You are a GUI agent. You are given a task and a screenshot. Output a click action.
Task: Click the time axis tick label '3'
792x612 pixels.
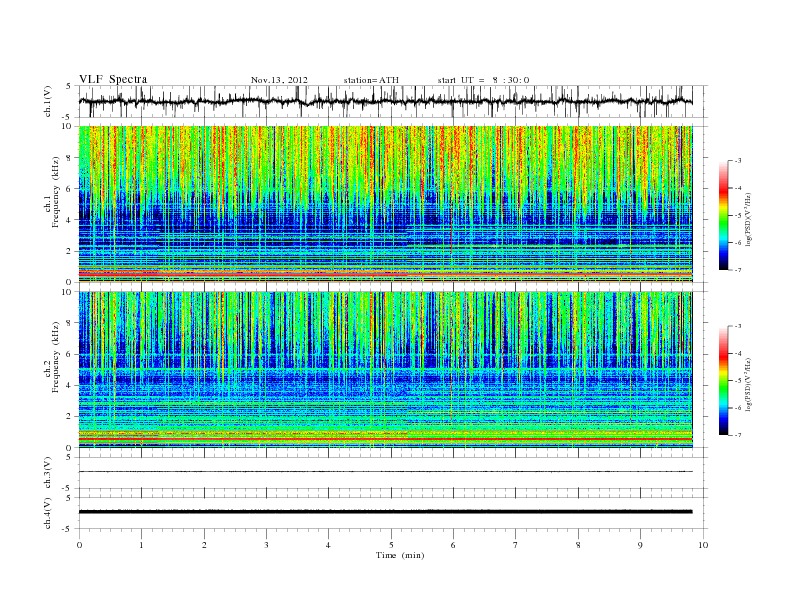266,545
